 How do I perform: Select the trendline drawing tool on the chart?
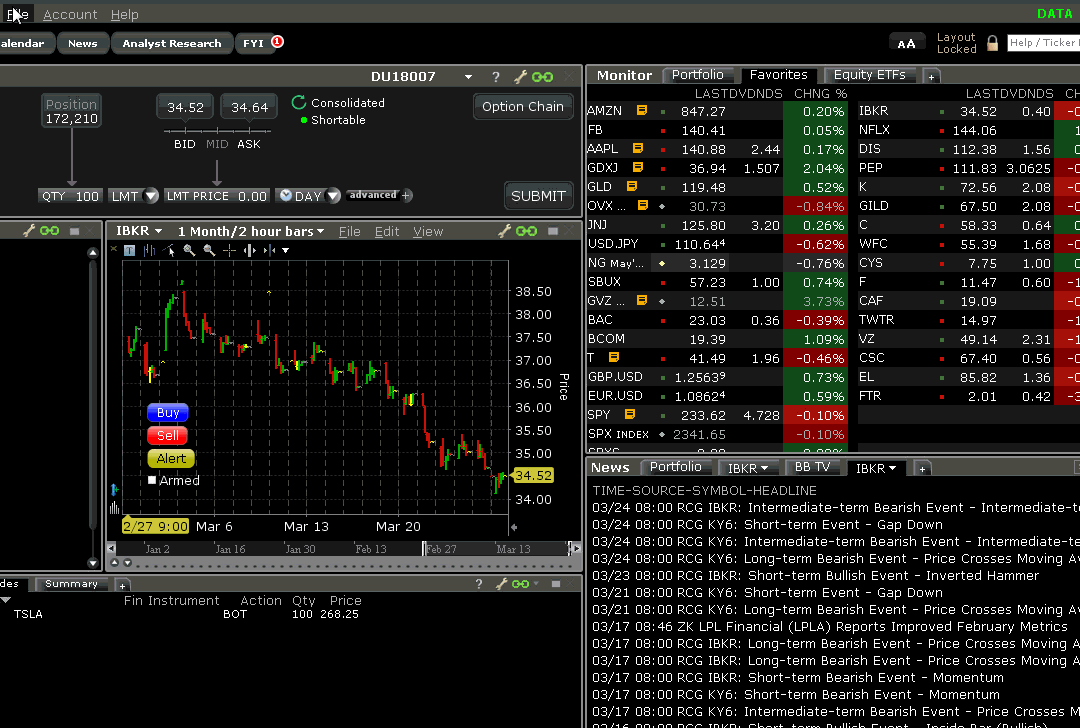coord(167,250)
